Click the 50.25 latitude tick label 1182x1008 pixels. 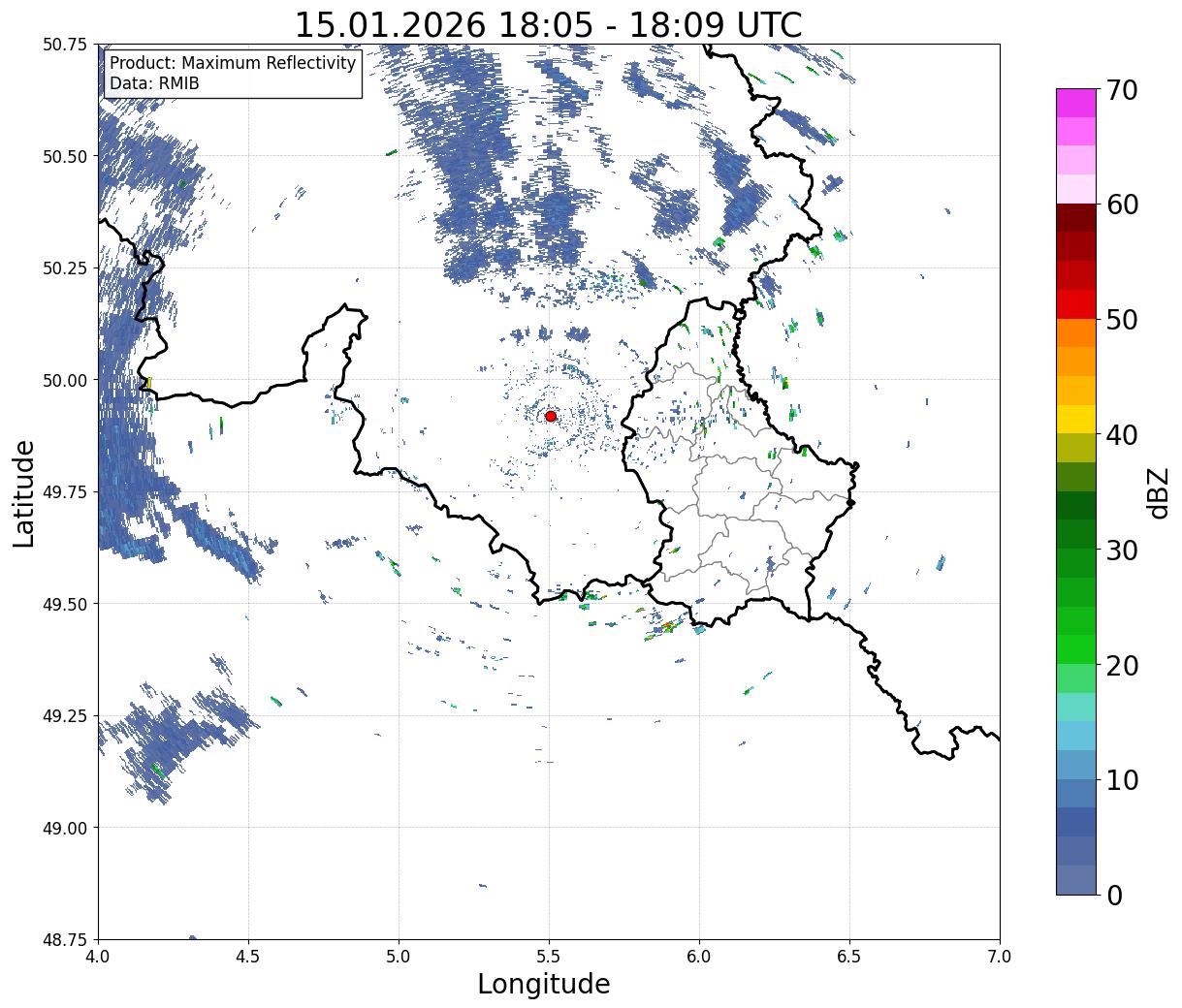click(x=65, y=268)
